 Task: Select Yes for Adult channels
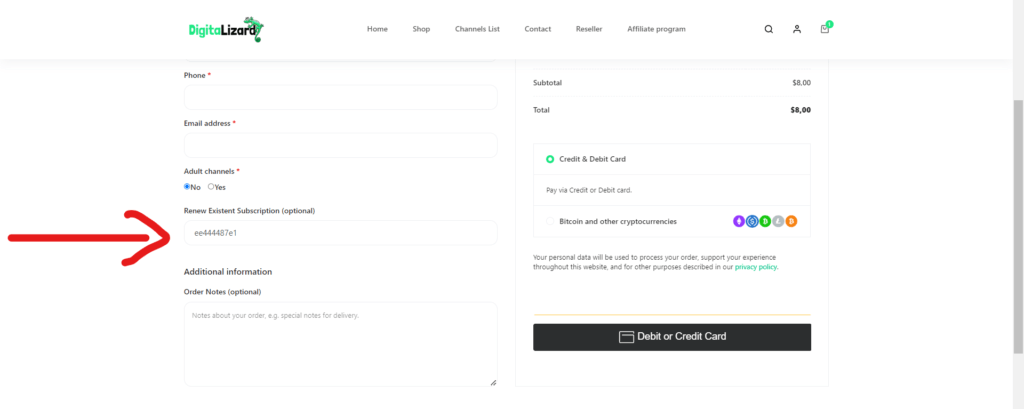coord(211,187)
